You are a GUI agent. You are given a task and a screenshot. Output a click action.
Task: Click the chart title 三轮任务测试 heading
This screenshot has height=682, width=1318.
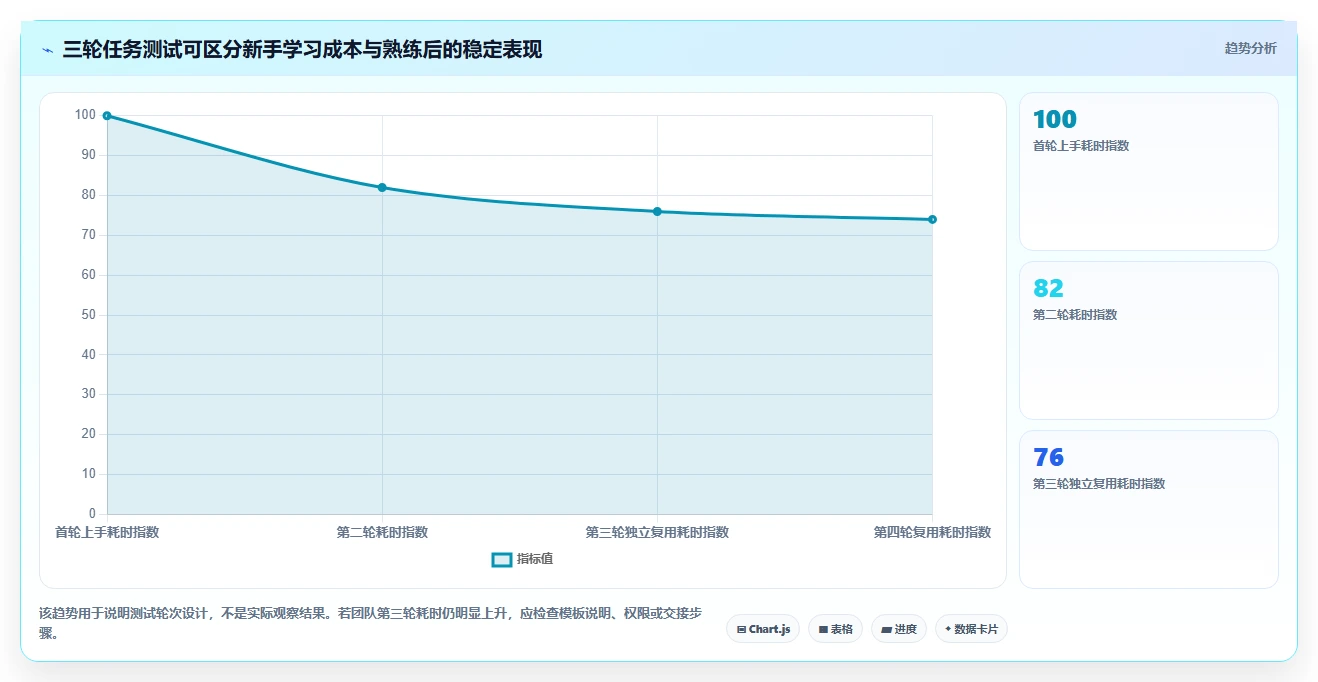(x=302, y=49)
